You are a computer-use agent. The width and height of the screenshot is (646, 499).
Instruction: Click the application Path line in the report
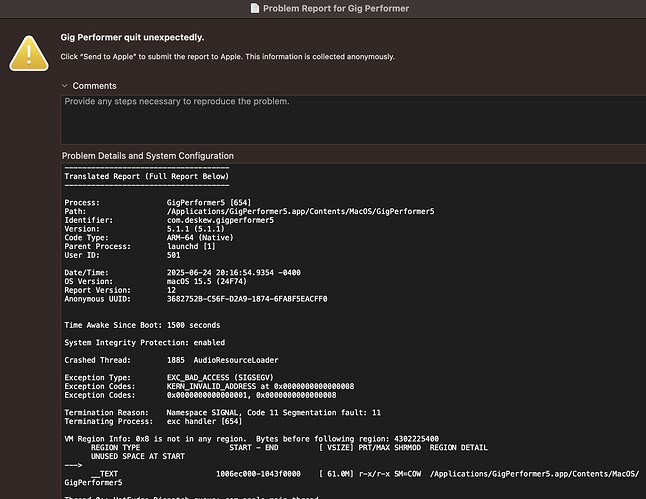(250, 211)
